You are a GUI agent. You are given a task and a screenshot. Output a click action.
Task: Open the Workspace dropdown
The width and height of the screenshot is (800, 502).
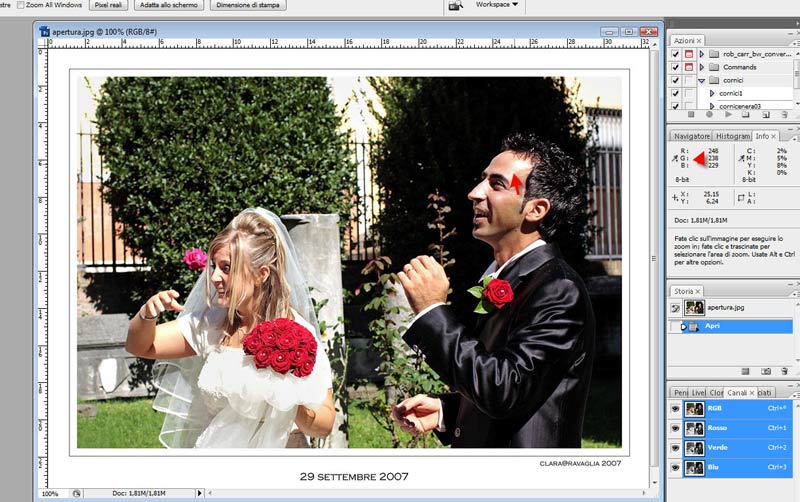click(x=496, y=5)
